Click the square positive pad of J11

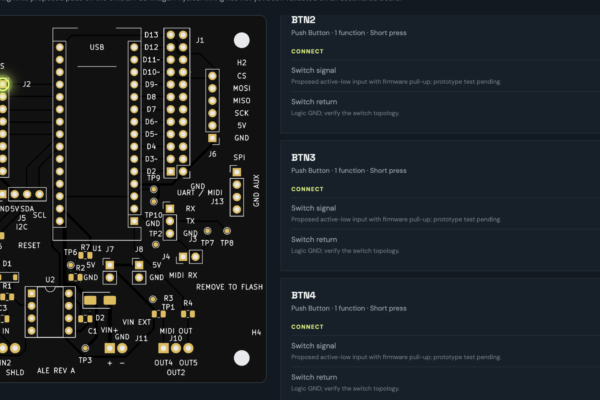(110, 348)
